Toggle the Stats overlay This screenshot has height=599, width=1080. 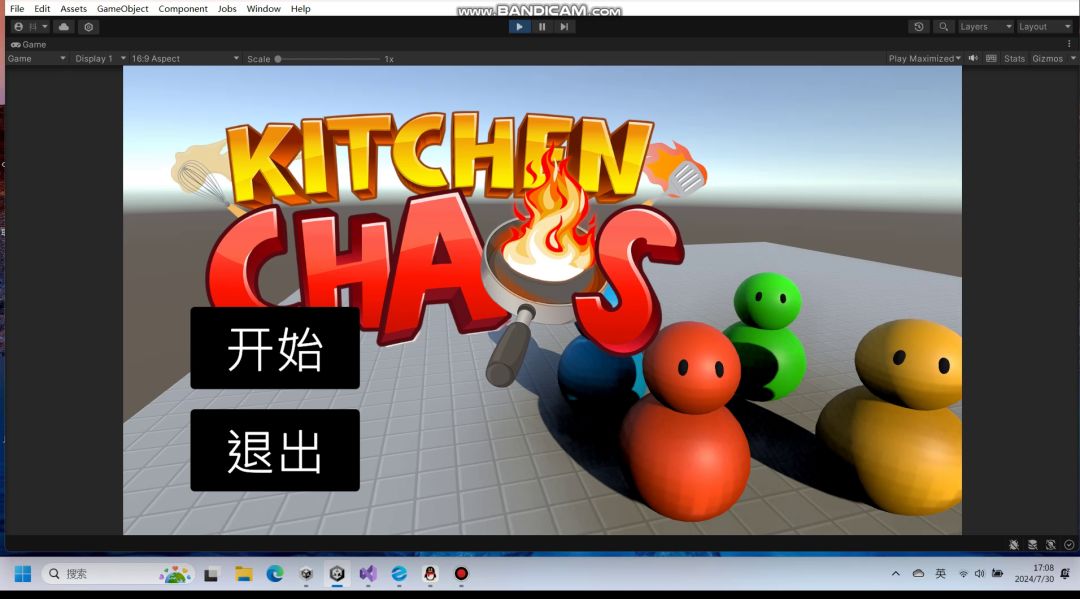pos(1014,59)
